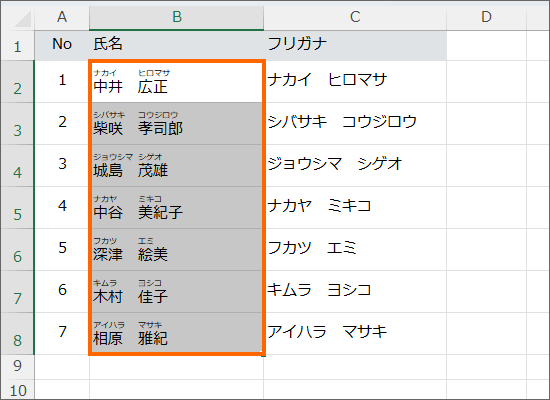This screenshot has width=550, height=400.
Task: Click No cell containing 4
Action: [x=62, y=208]
